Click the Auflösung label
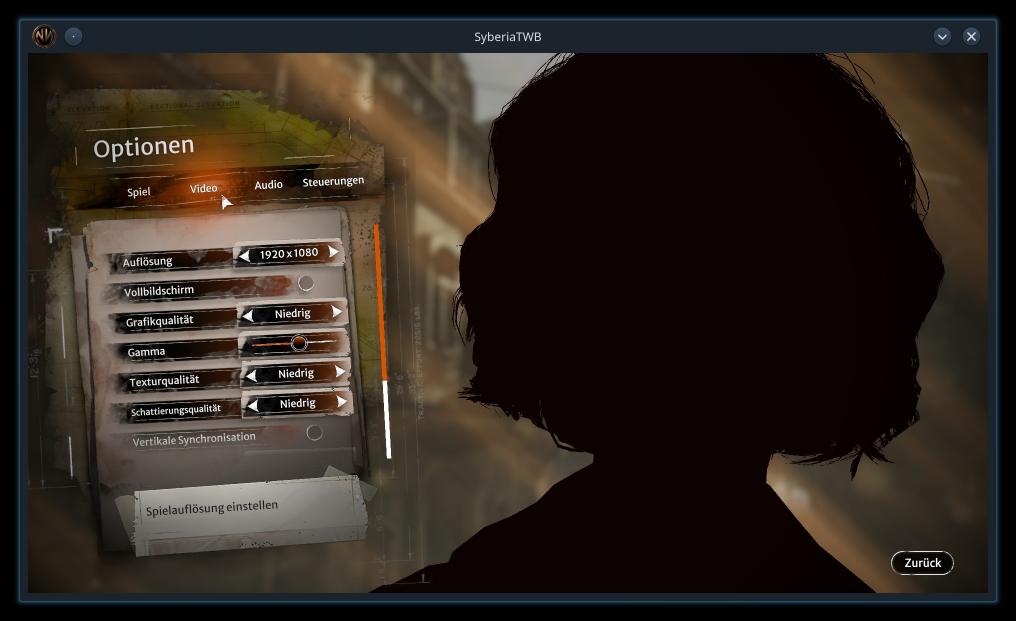Viewport: 1016px width, 621px height. tap(147, 262)
